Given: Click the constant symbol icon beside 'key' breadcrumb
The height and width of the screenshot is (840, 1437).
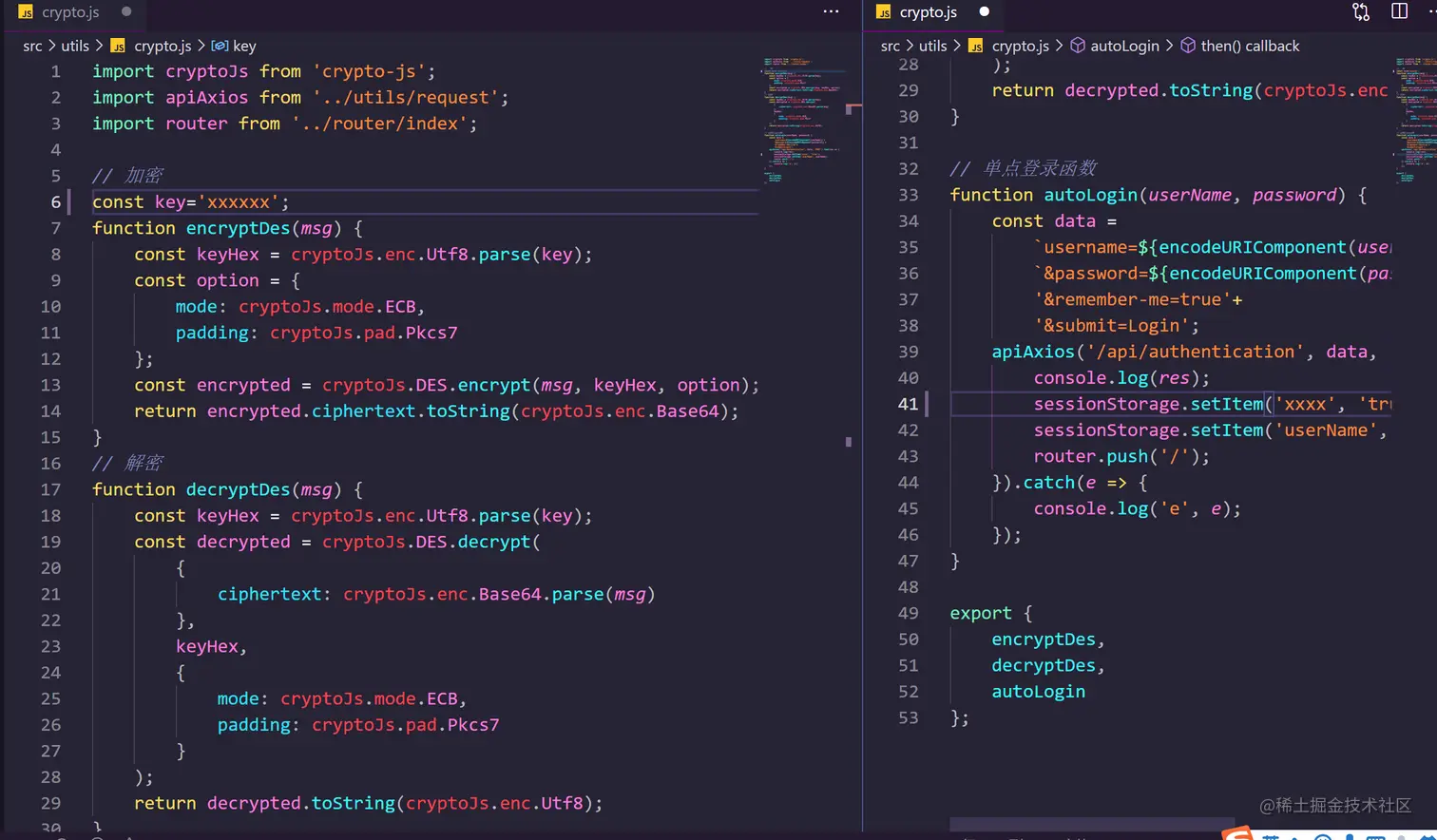Looking at the screenshot, I should [x=220, y=46].
